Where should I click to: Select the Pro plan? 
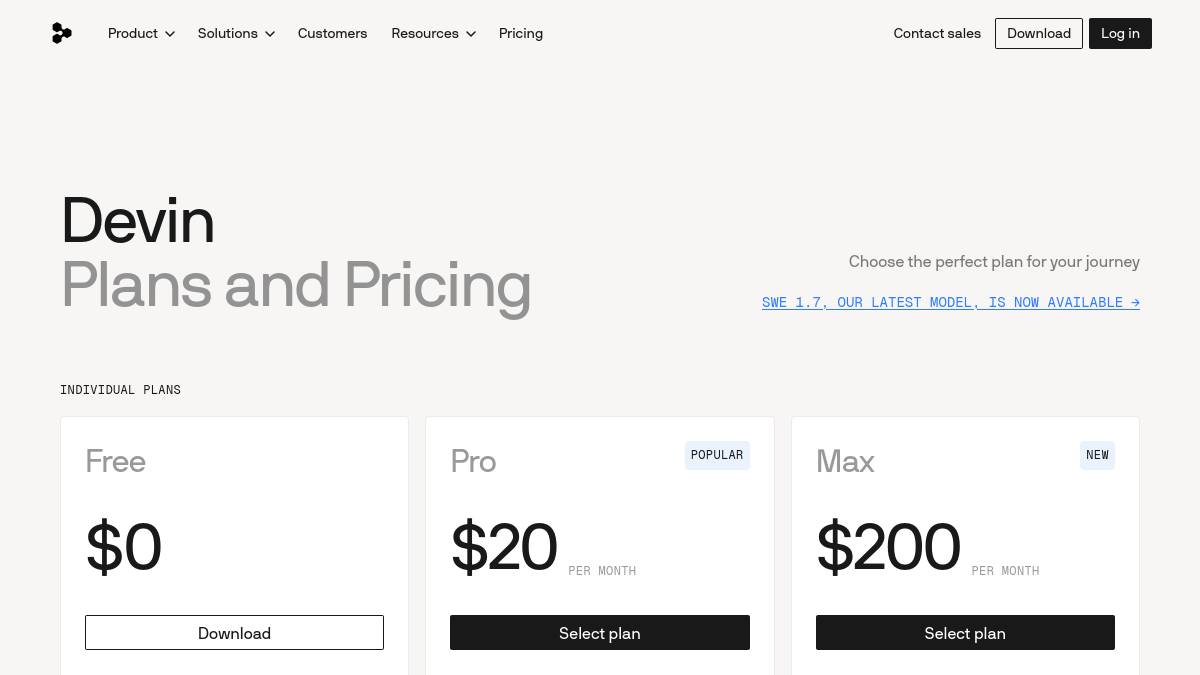(600, 633)
